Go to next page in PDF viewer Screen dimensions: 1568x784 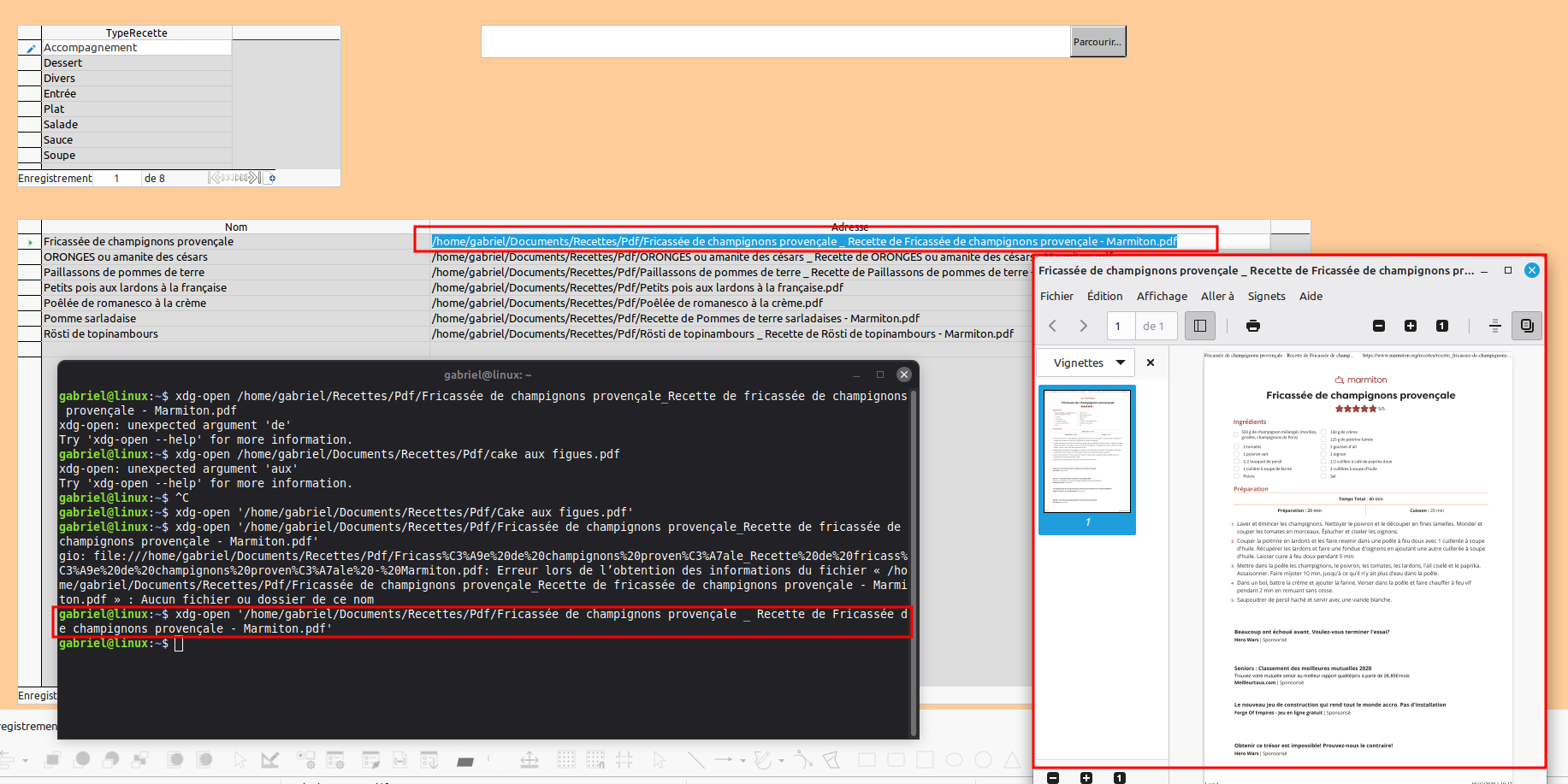pos(1083,326)
